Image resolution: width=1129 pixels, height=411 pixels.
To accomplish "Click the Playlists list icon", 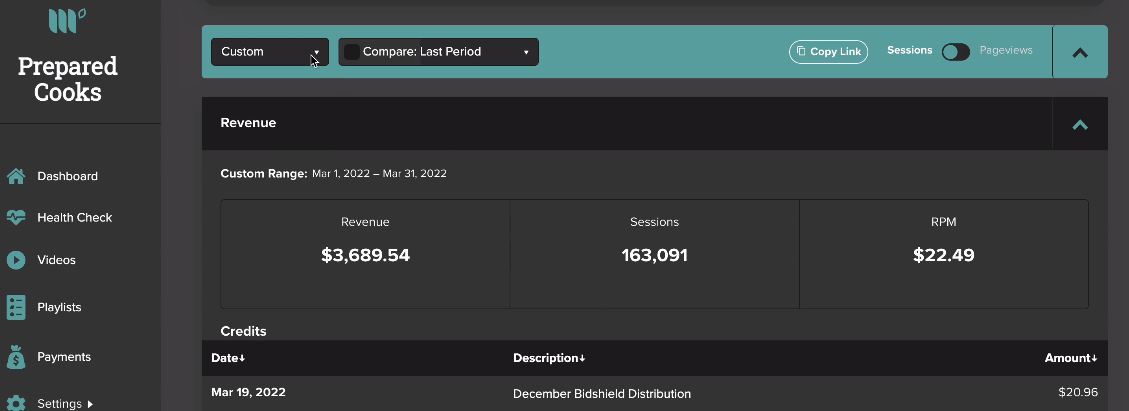I will 16,307.
